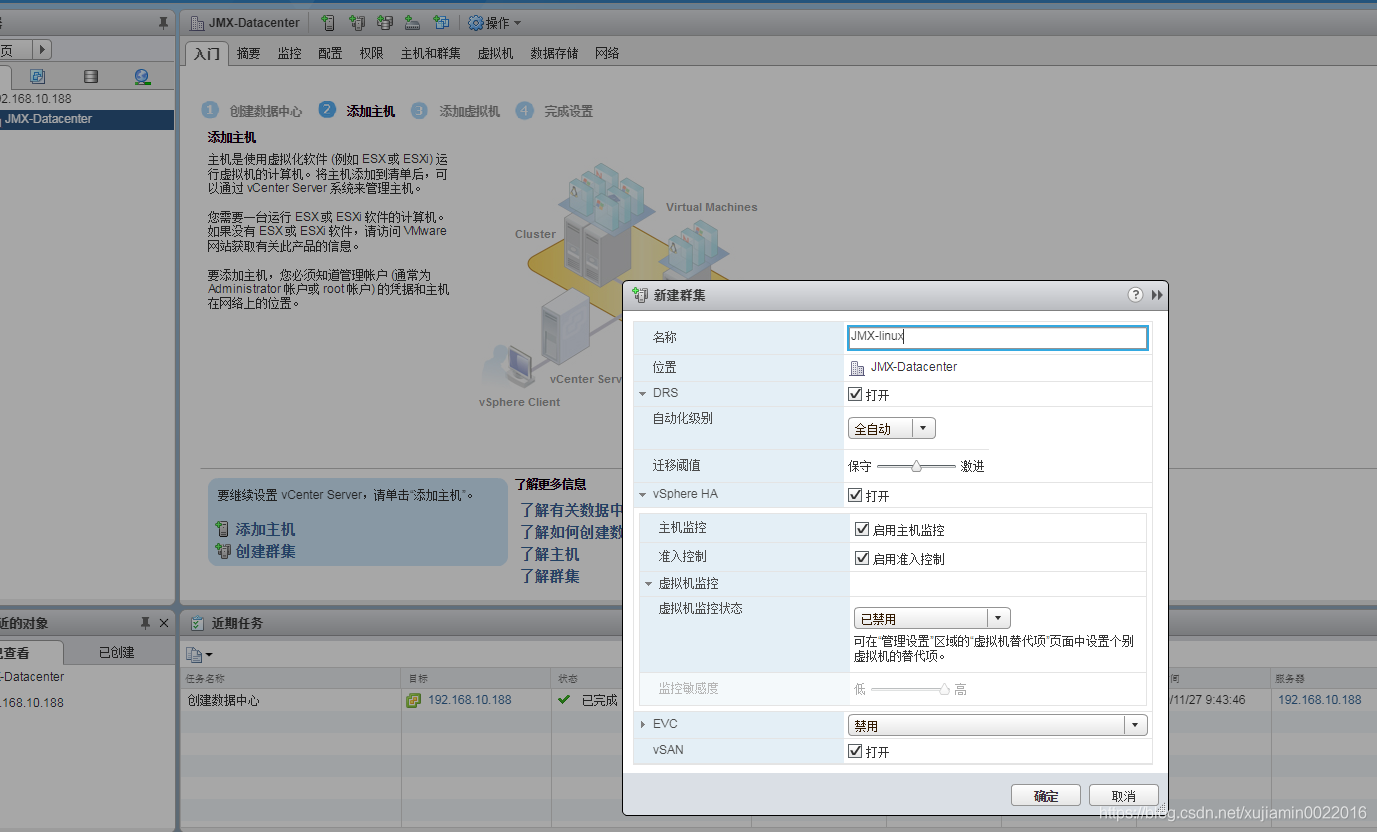Click the New Cluster toolbar icon
The width and height of the screenshot is (1377, 832).
click(356, 22)
